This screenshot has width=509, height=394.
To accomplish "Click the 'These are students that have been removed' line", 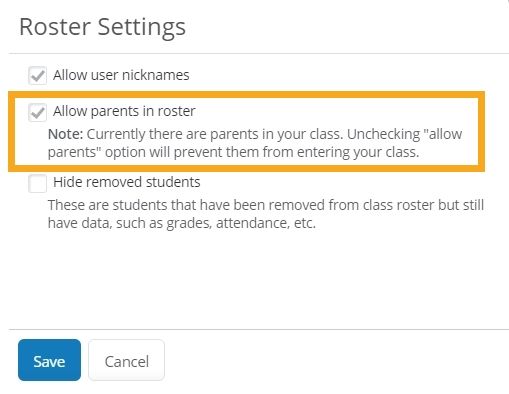I will [266, 205].
